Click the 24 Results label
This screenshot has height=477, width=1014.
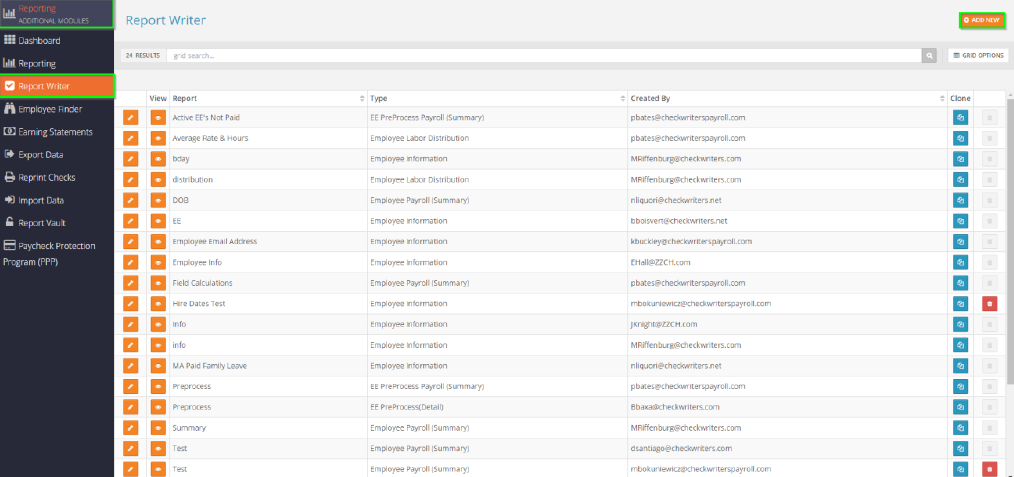(142, 56)
